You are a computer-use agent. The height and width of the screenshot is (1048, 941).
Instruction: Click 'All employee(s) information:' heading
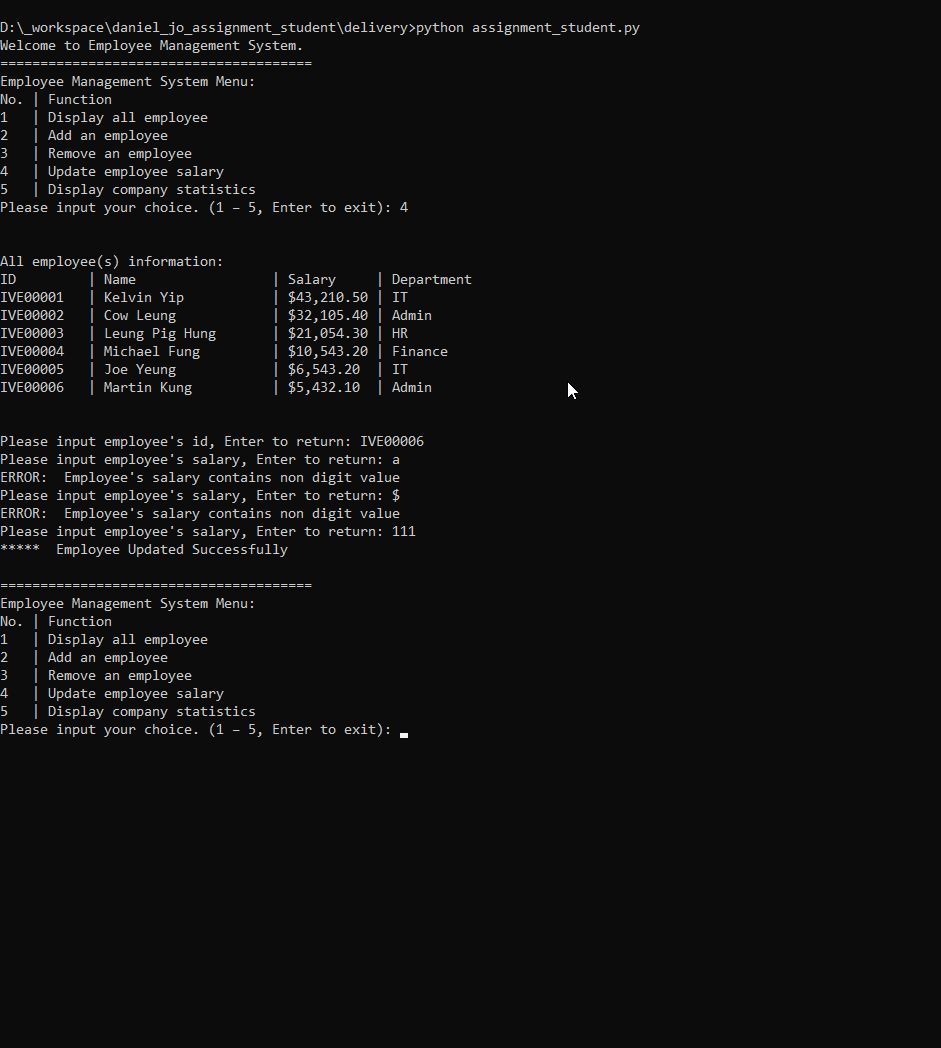pos(112,261)
